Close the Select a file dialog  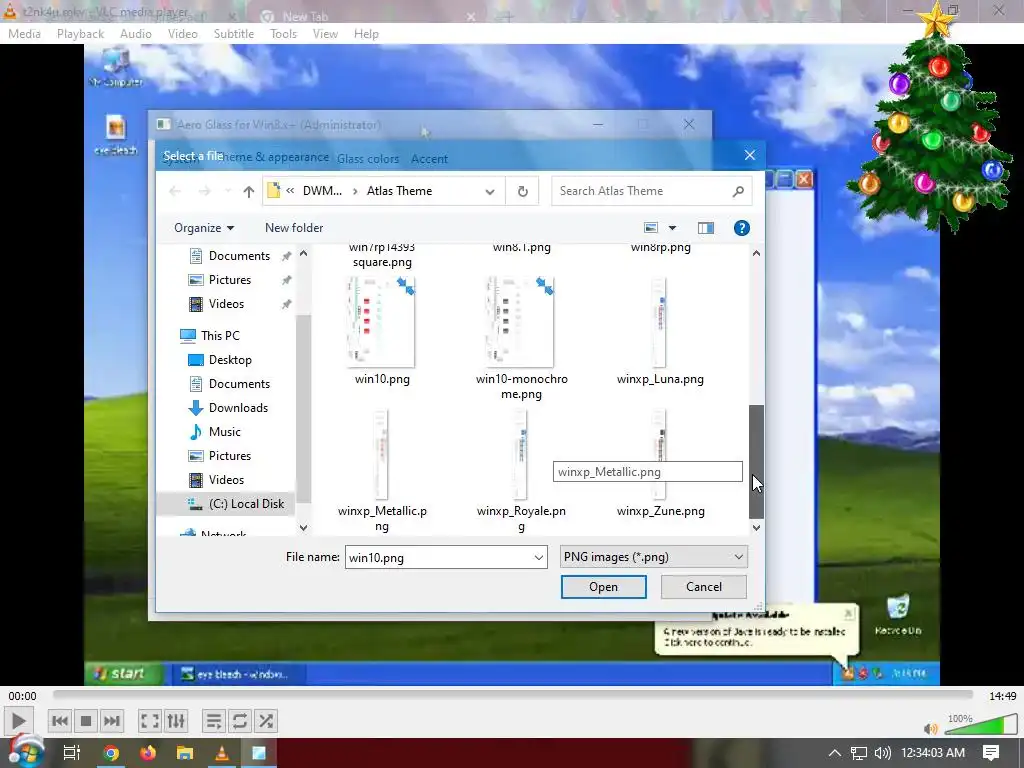750,155
